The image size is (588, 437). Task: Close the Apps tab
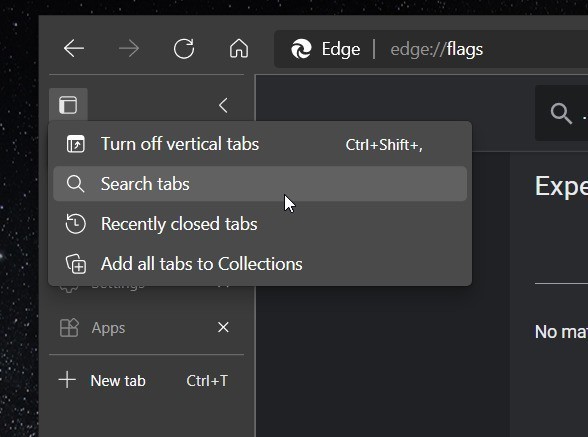[224, 327]
